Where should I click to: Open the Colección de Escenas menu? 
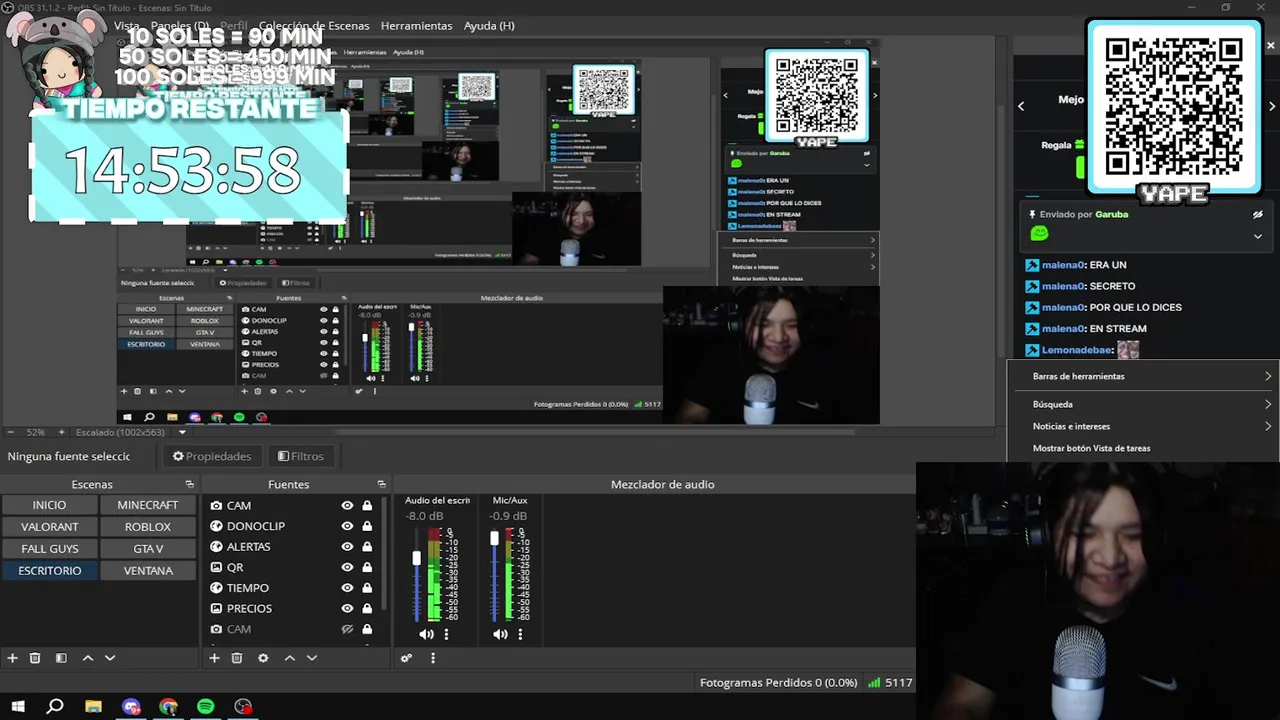tap(314, 25)
